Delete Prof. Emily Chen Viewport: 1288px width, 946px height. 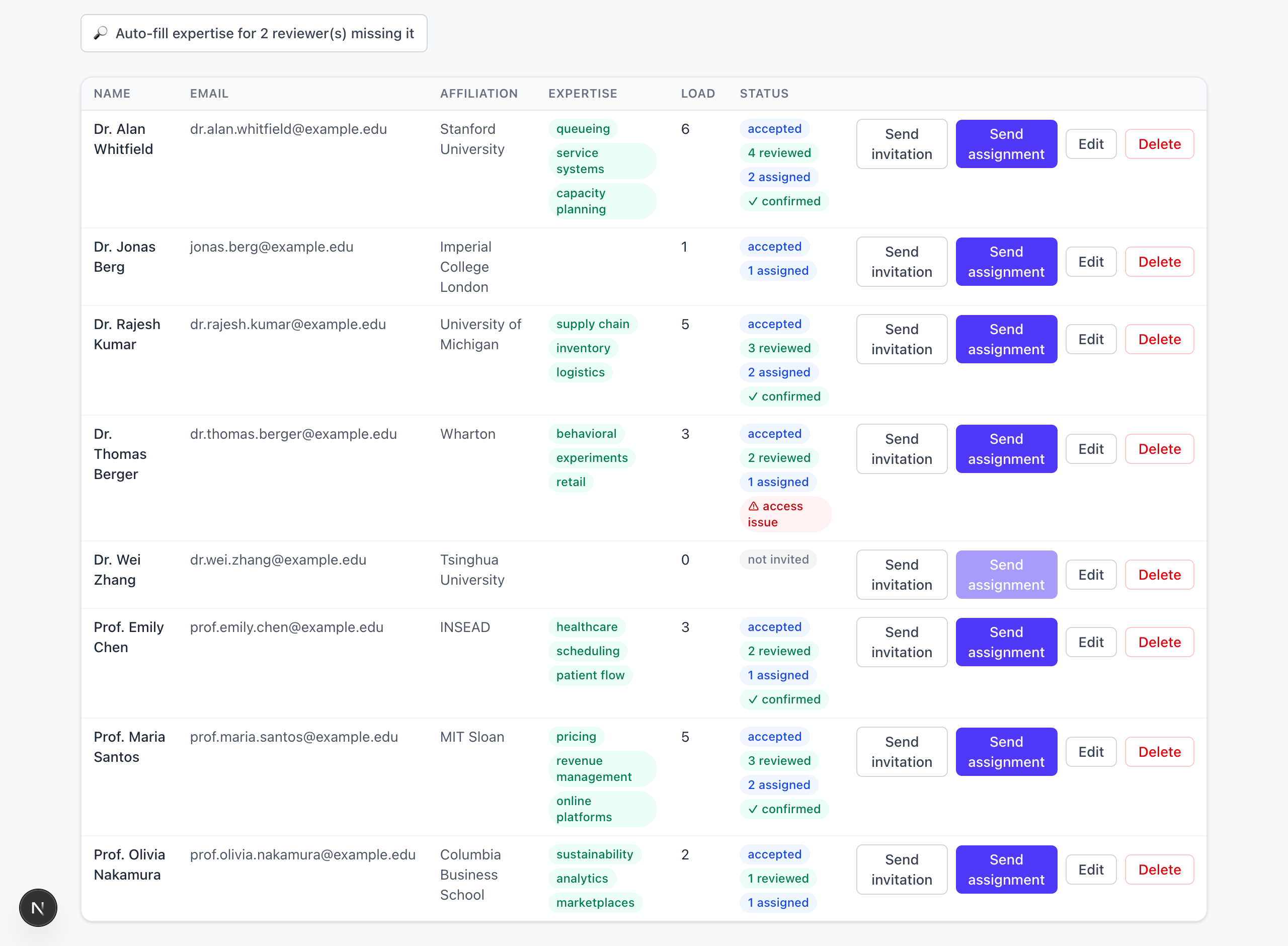[x=1159, y=642]
